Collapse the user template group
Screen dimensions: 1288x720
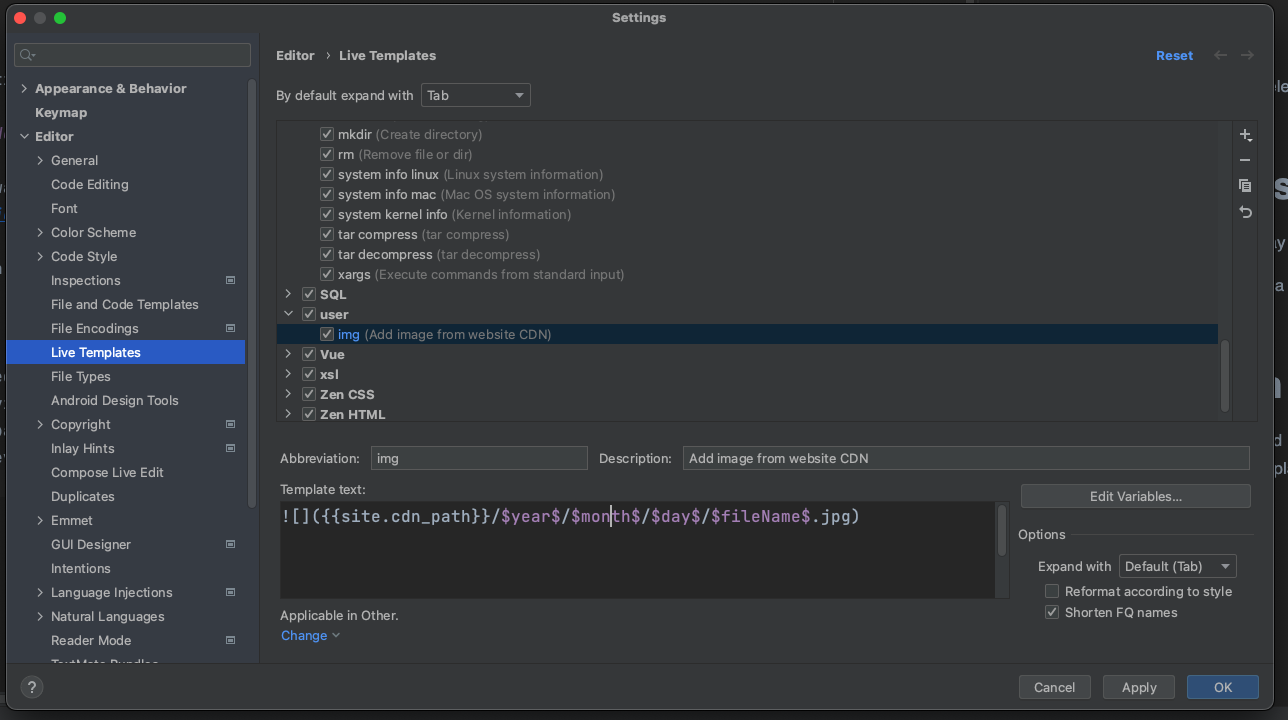(x=288, y=314)
